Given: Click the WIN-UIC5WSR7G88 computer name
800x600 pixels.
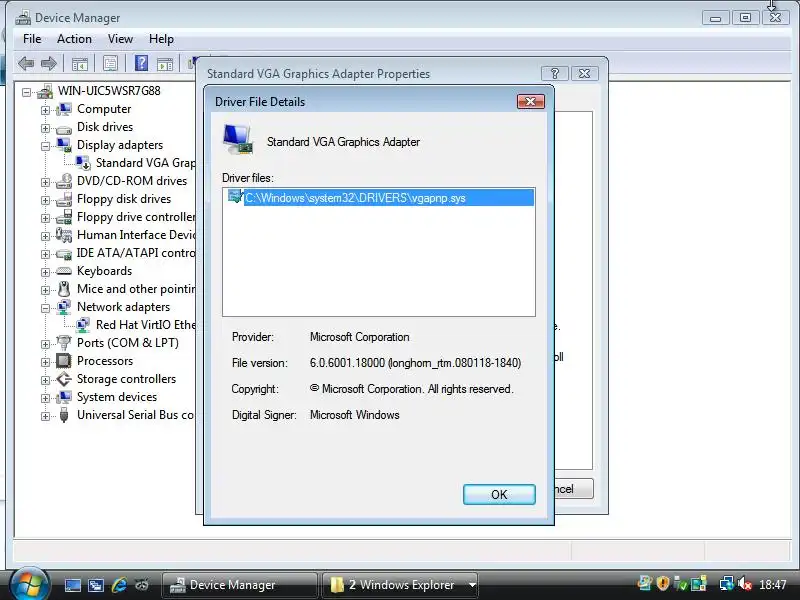Looking at the screenshot, I should coord(109,91).
